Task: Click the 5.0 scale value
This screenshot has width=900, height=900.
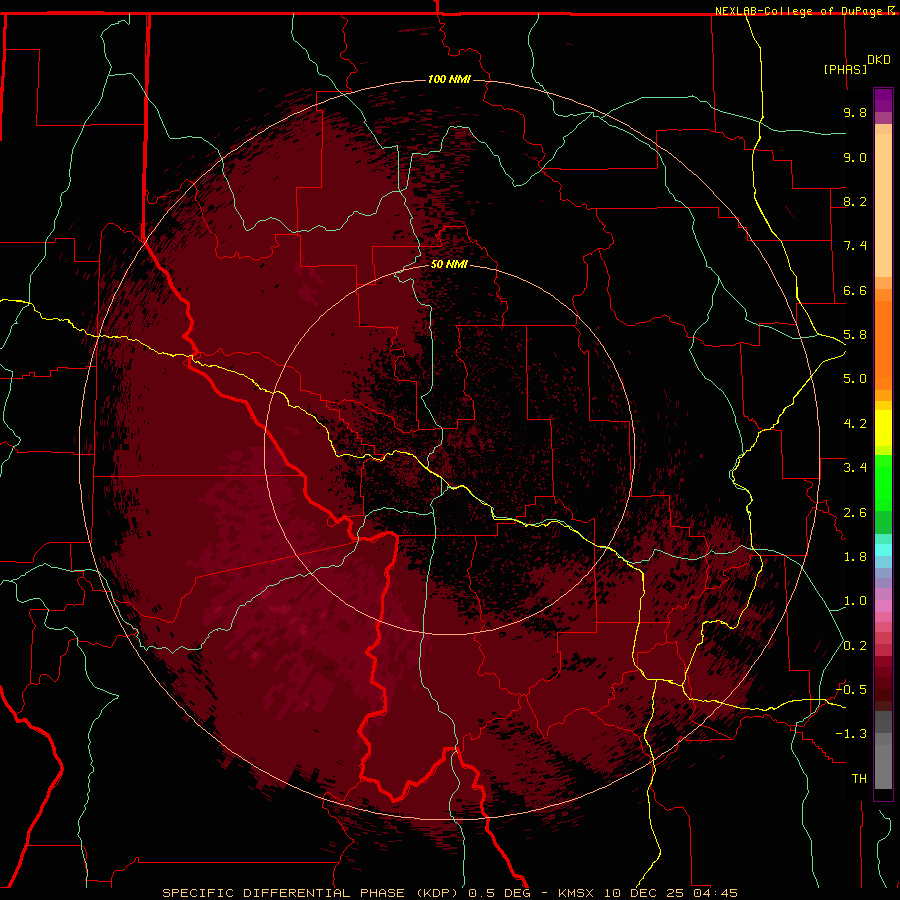Action: (x=855, y=379)
